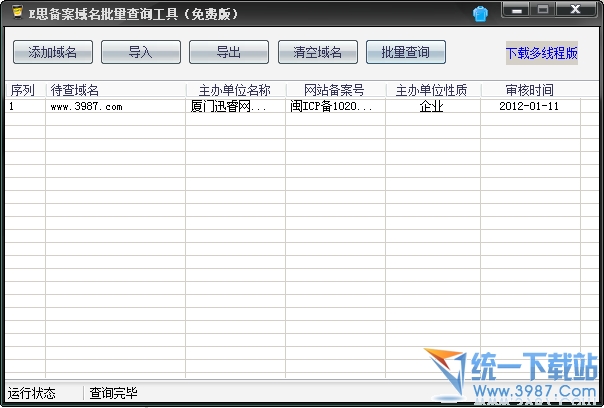Close the E思备案域名批量查询工具 window
604x408 pixels.
click(575, 10)
